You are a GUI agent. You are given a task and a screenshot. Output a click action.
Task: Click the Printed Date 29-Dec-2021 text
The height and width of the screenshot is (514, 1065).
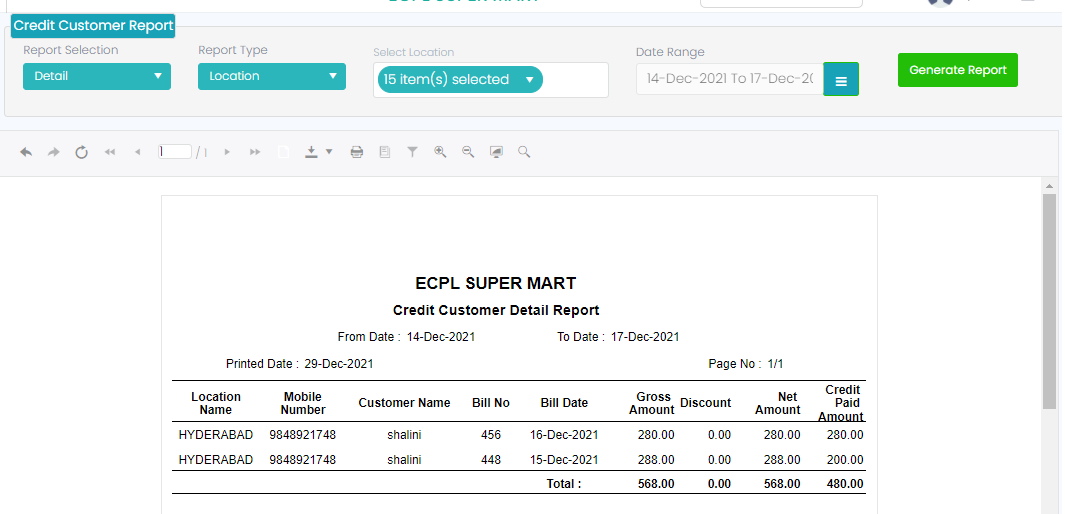(300, 364)
